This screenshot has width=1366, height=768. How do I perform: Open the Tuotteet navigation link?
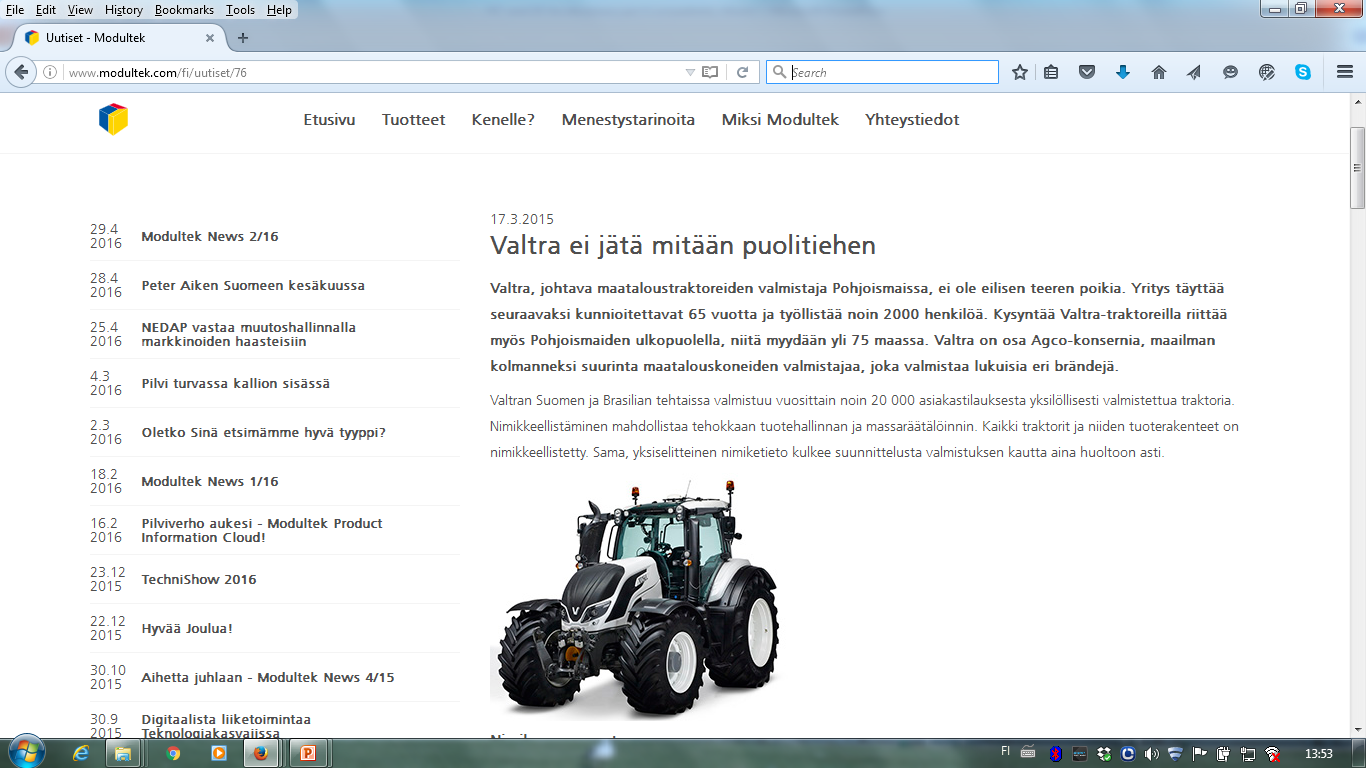tap(413, 120)
